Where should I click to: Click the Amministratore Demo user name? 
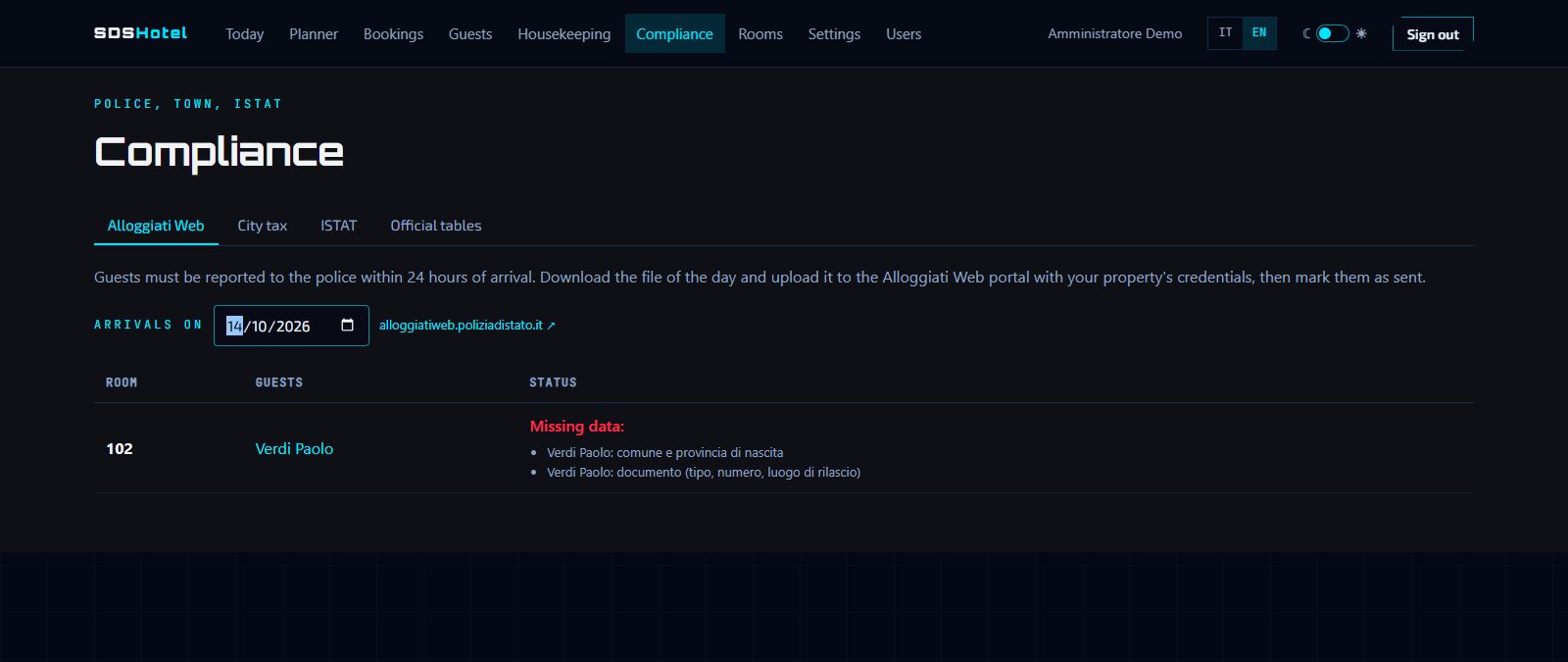1114,33
